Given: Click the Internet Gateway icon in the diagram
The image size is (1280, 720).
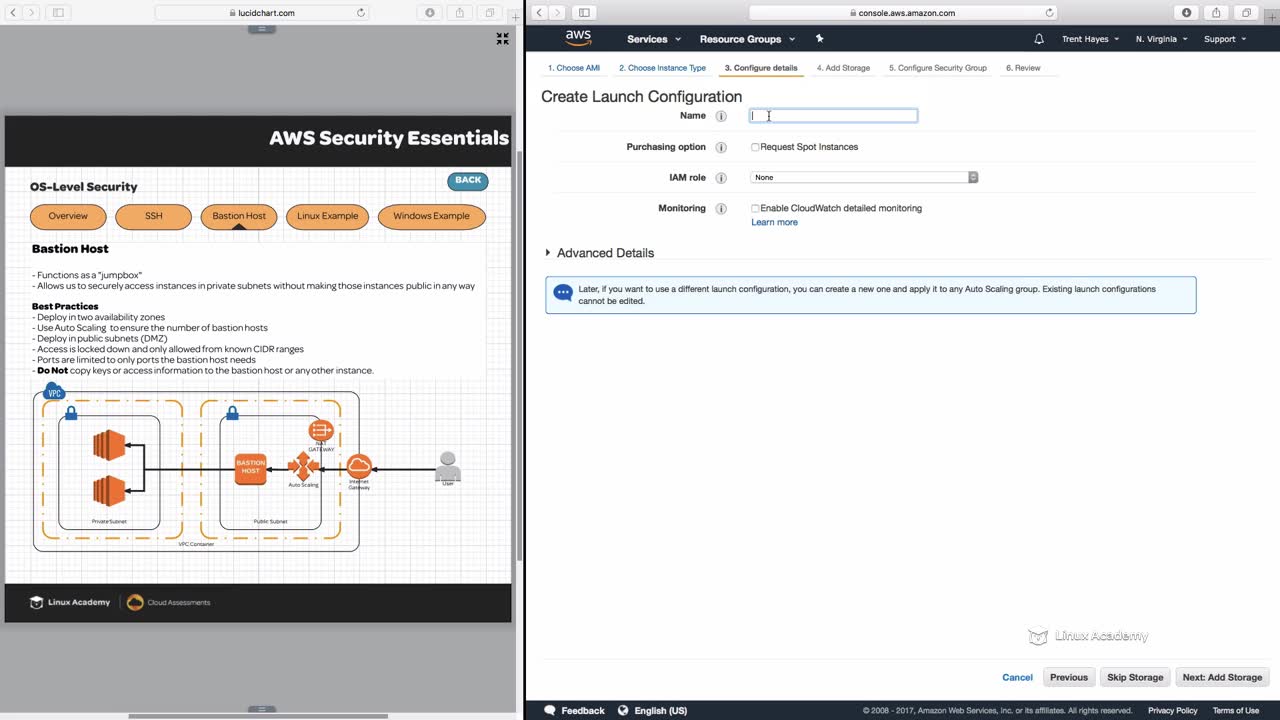Looking at the screenshot, I should 359,466.
